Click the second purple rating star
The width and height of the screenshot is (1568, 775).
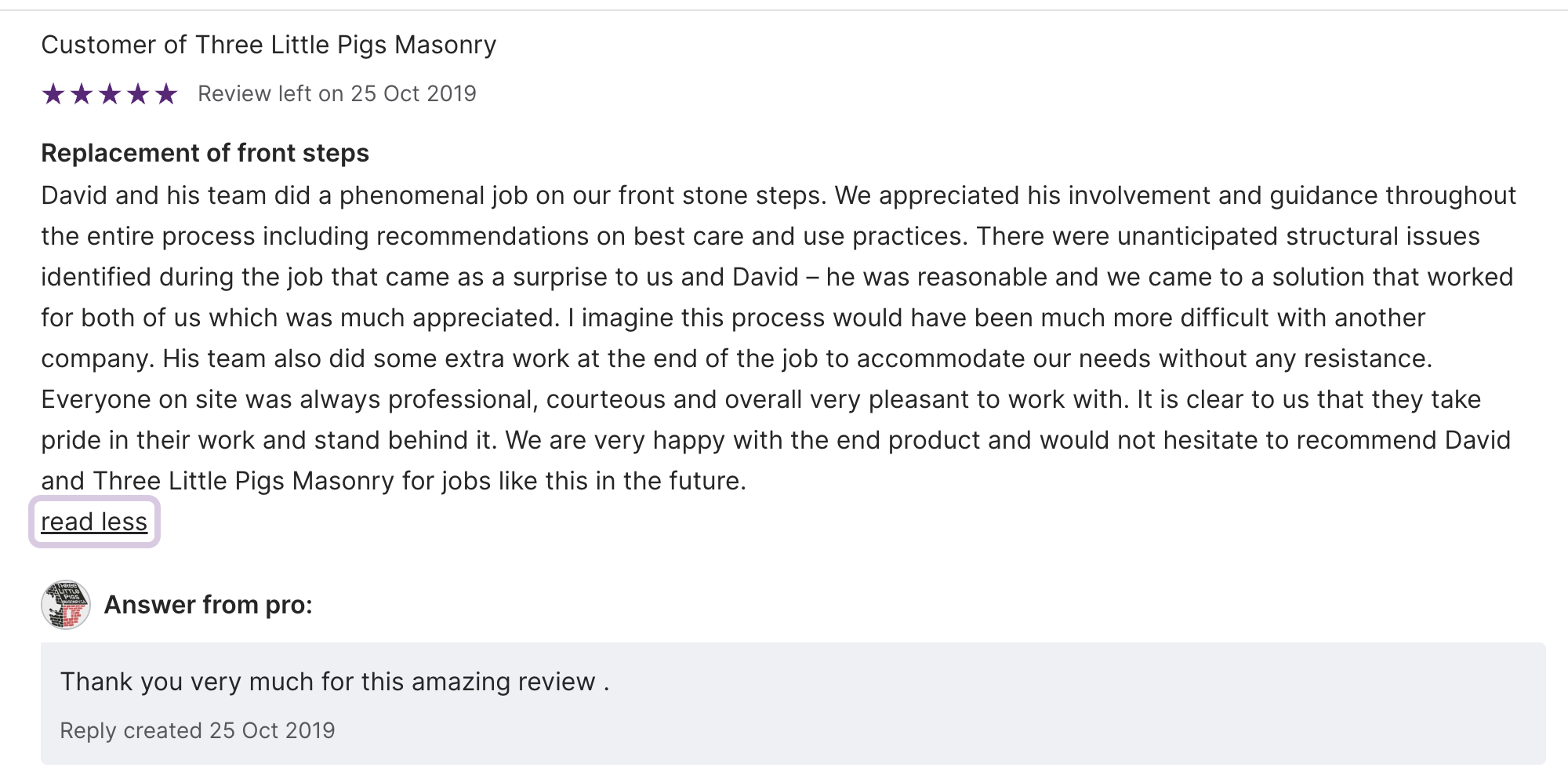82,94
